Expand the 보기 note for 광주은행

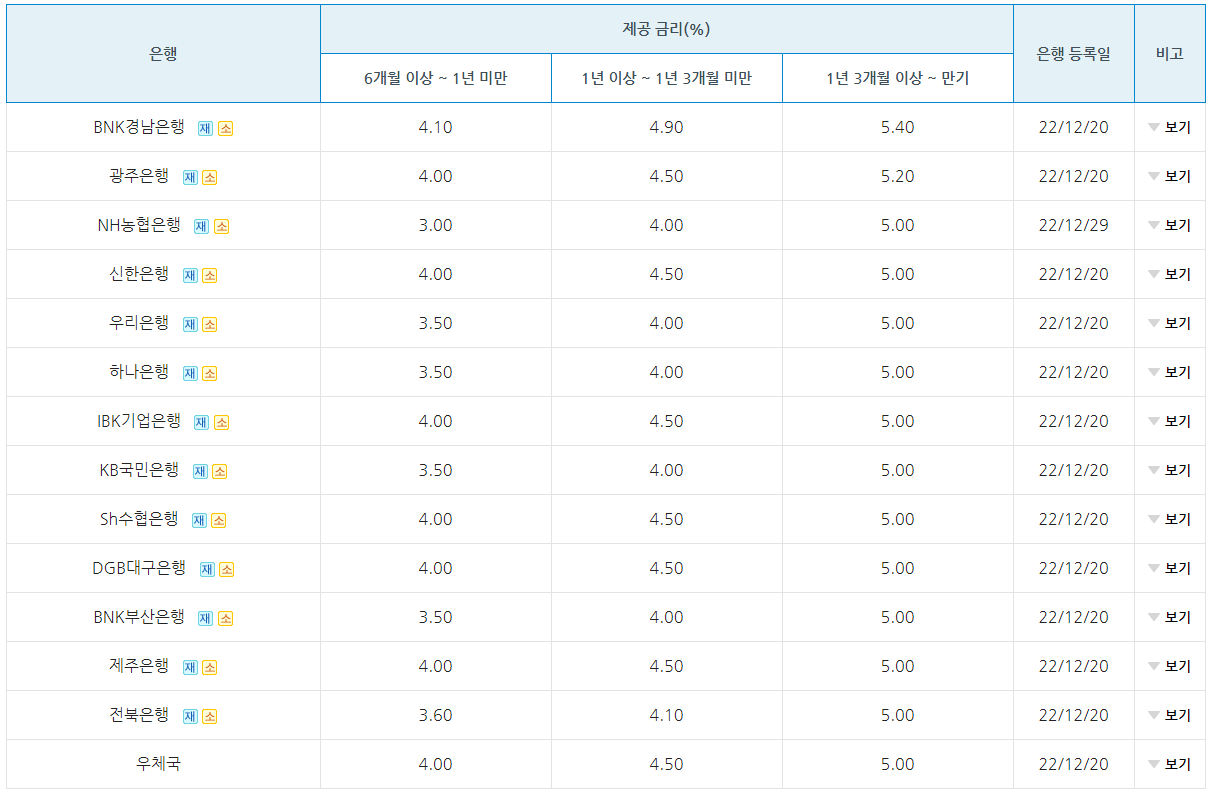click(1170, 176)
